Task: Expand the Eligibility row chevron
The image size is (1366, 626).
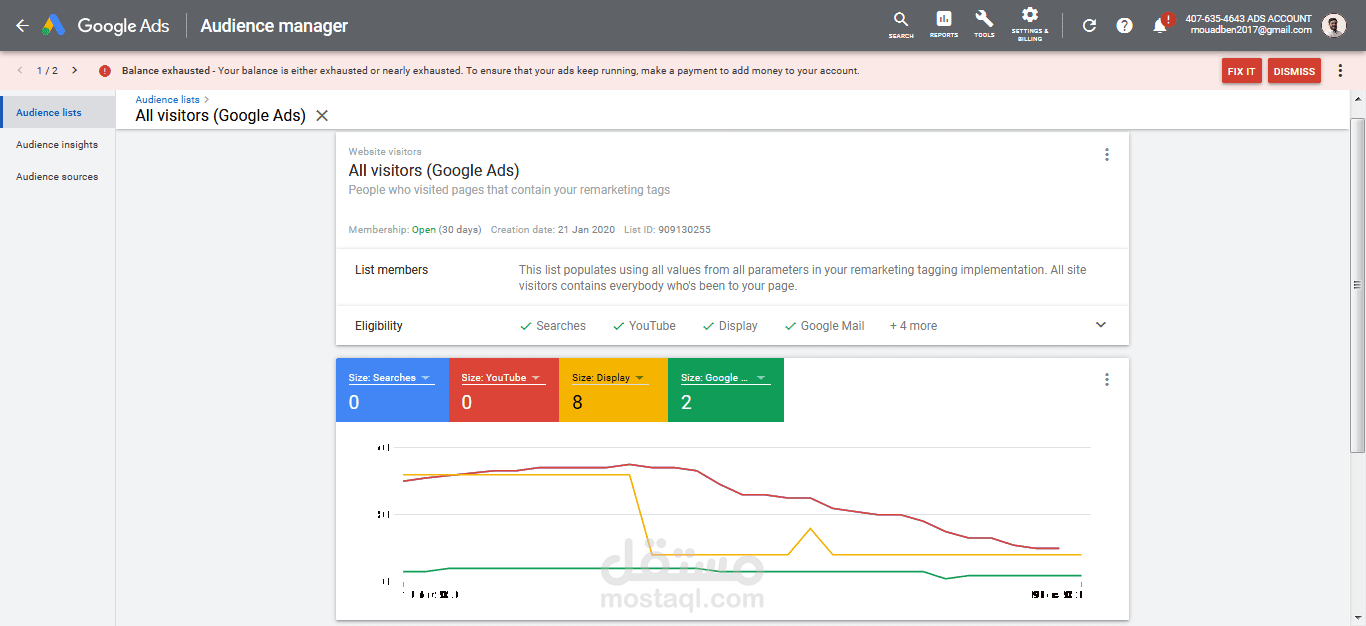Action: (x=1101, y=325)
